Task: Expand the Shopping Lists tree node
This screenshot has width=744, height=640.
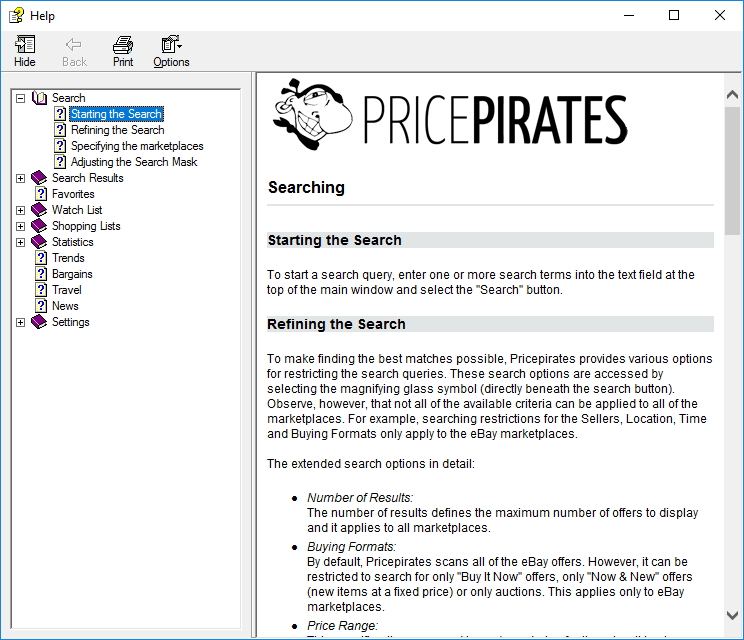Action: 20,226
